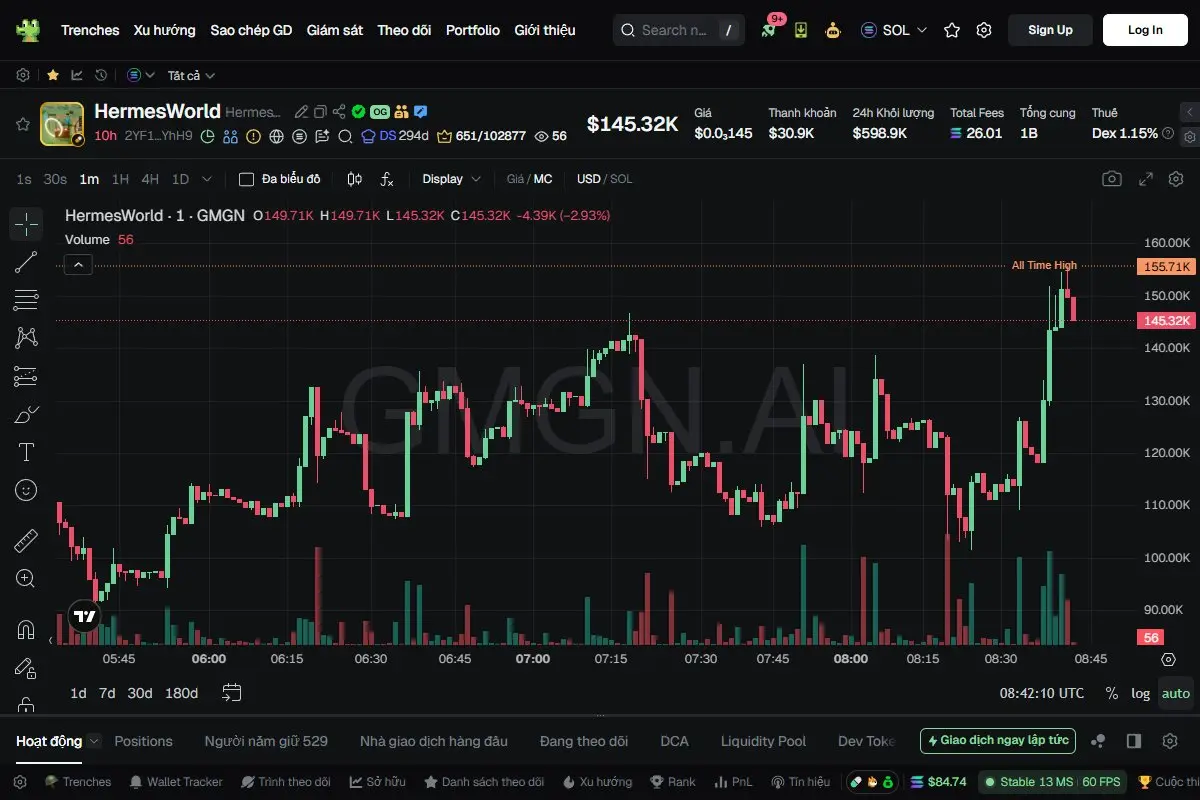Select the Text annotation tool

coord(26,452)
